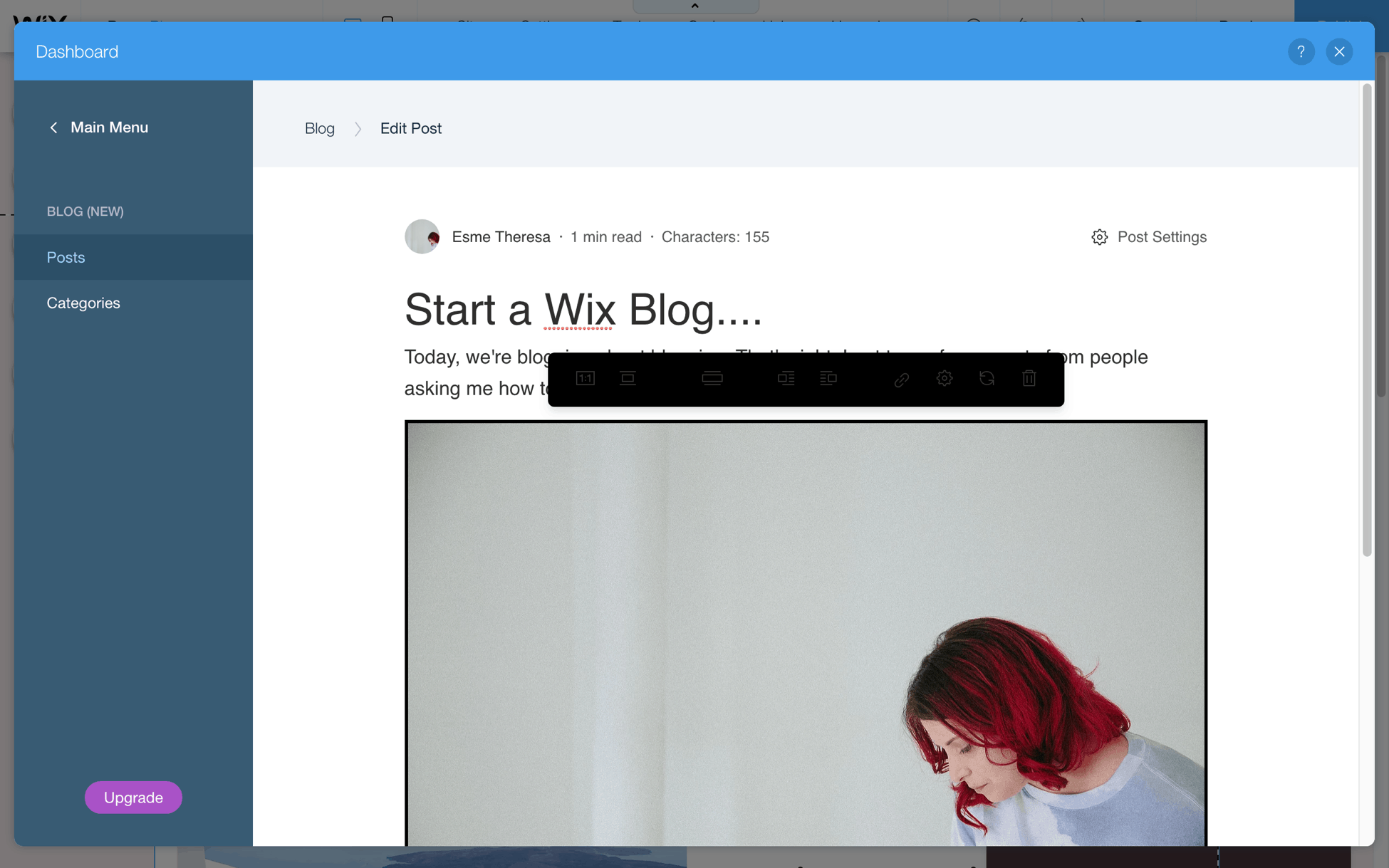This screenshot has width=1389, height=868.
Task: Select Categories from sidebar menu
Action: pos(83,302)
